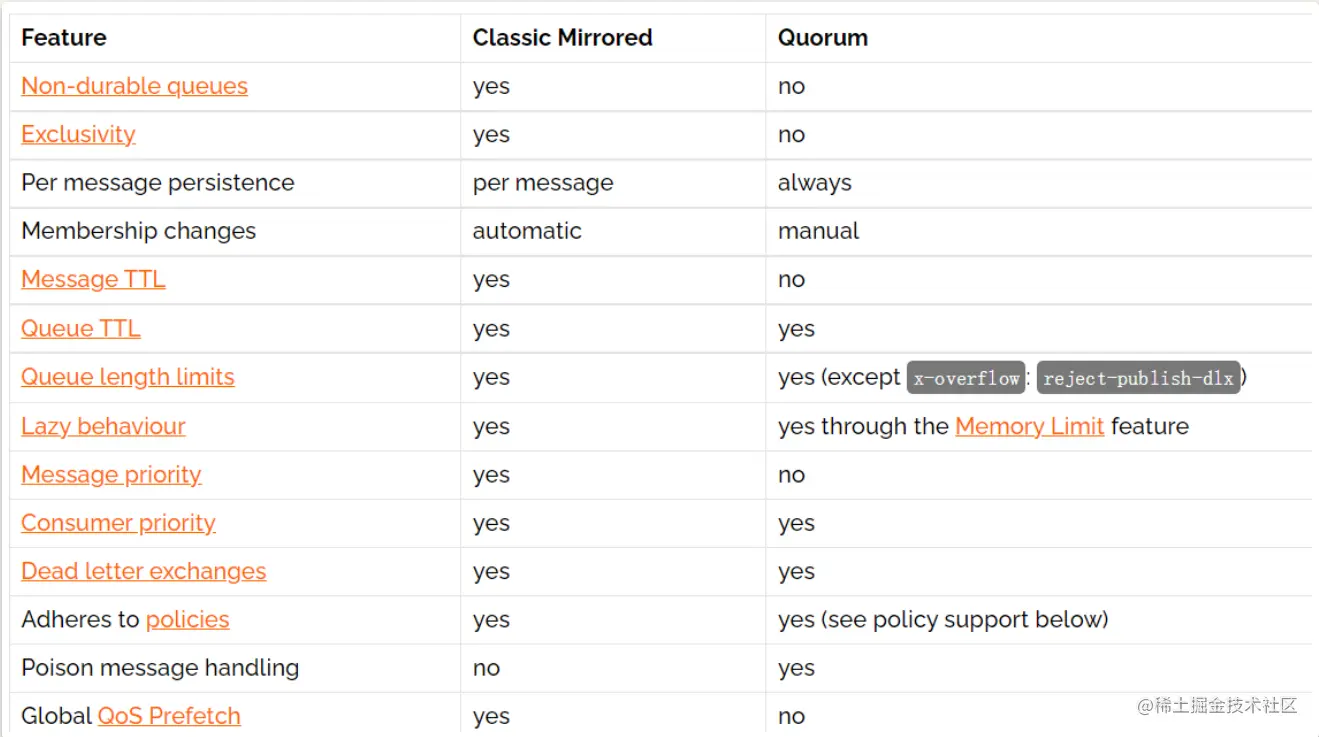The width and height of the screenshot is (1319, 737).
Task: Open the Non-durable queues link
Action: coord(134,86)
